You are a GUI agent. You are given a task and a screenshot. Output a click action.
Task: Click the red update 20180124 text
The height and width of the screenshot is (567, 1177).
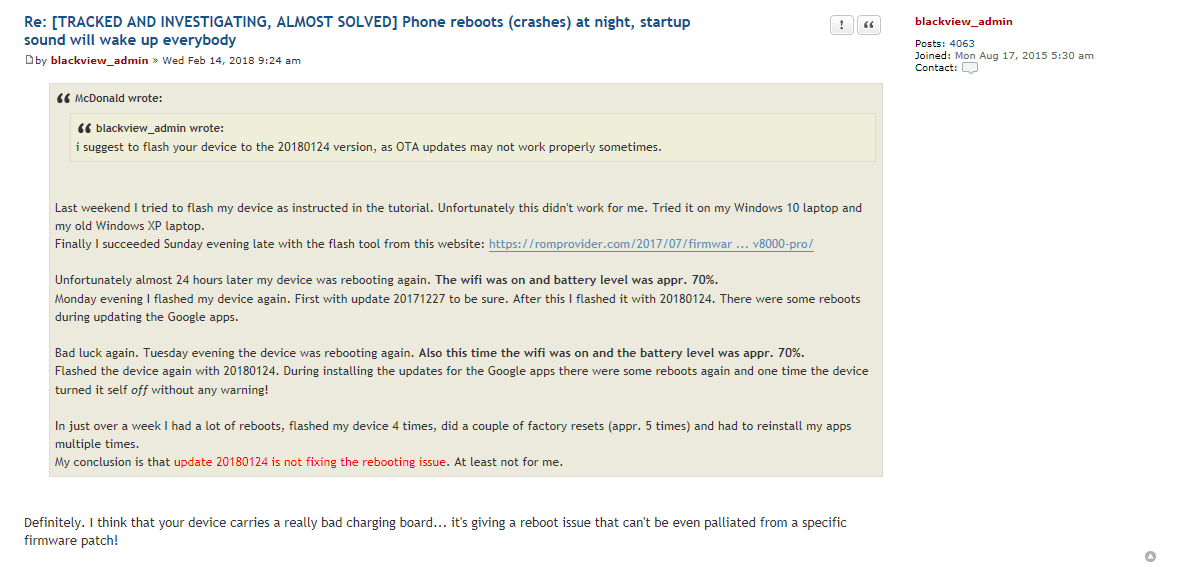coord(310,463)
